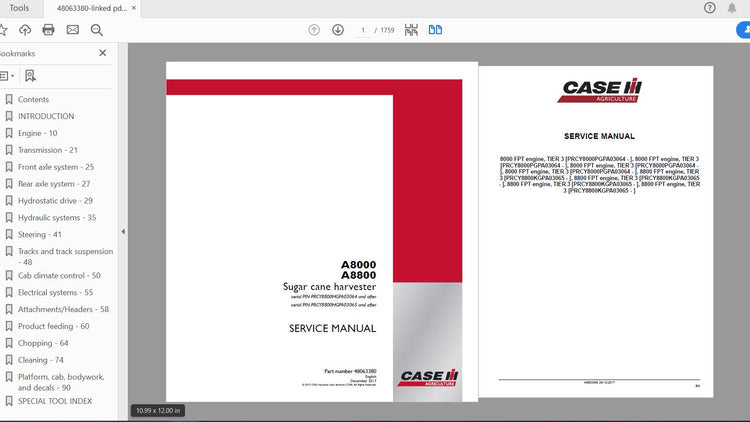This screenshot has height=422, width=750.
Task: Click the bookmark icon beside Chopping - 64
Action: click(x=9, y=343)
